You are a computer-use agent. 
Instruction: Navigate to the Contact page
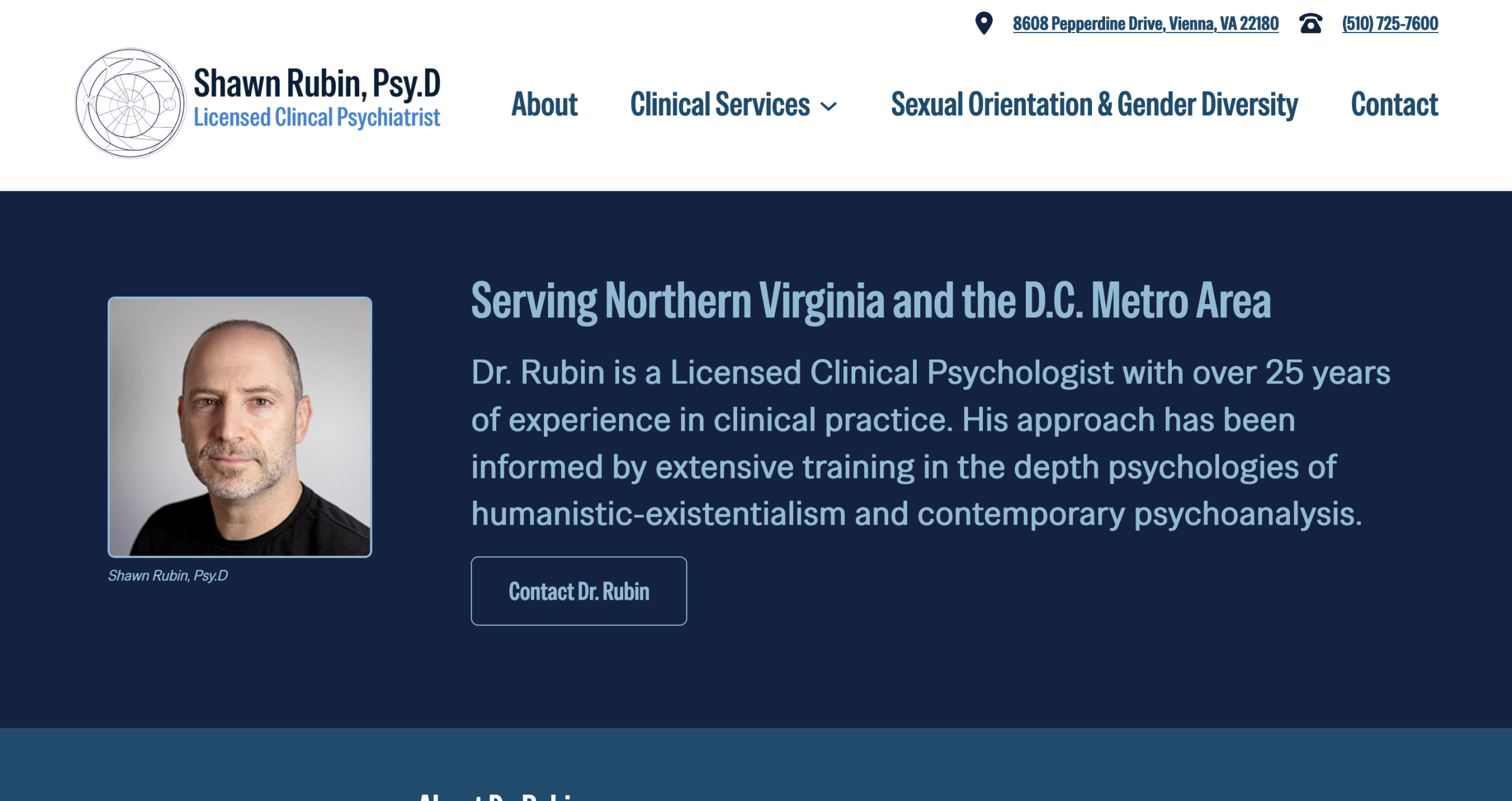point(1394,105)
